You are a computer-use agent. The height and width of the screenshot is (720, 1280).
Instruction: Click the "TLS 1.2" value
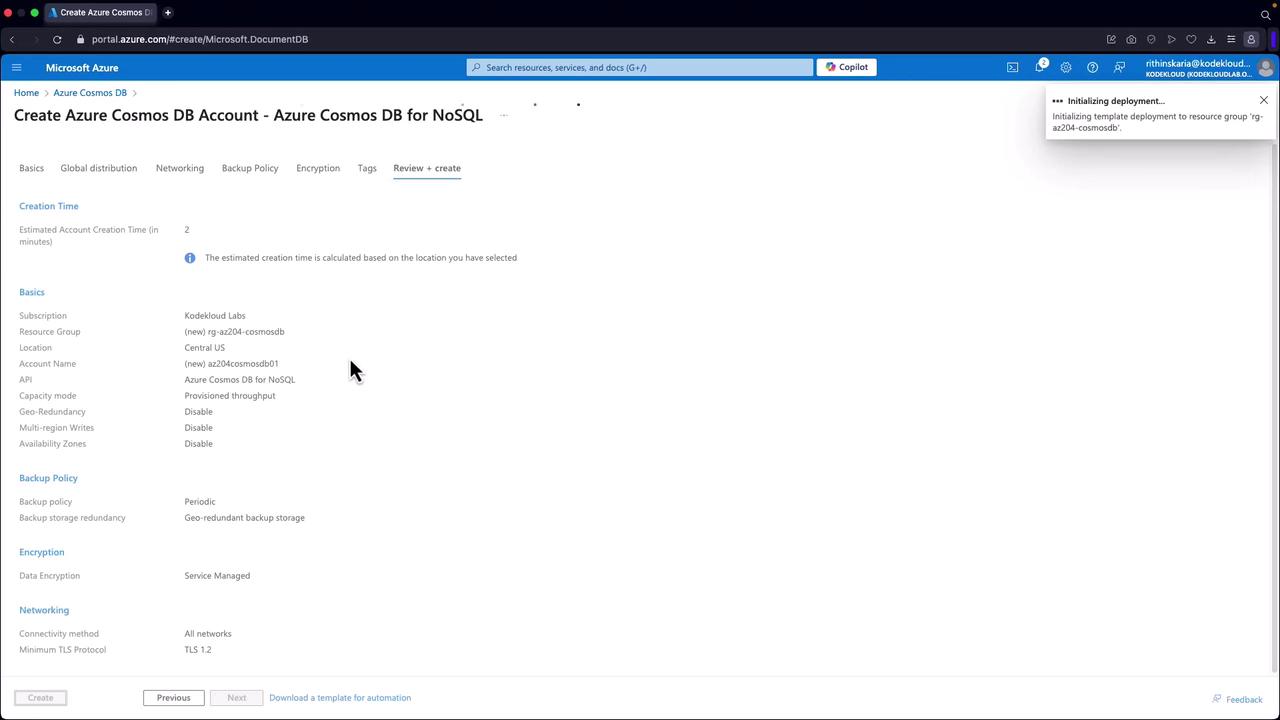[198, 650]
